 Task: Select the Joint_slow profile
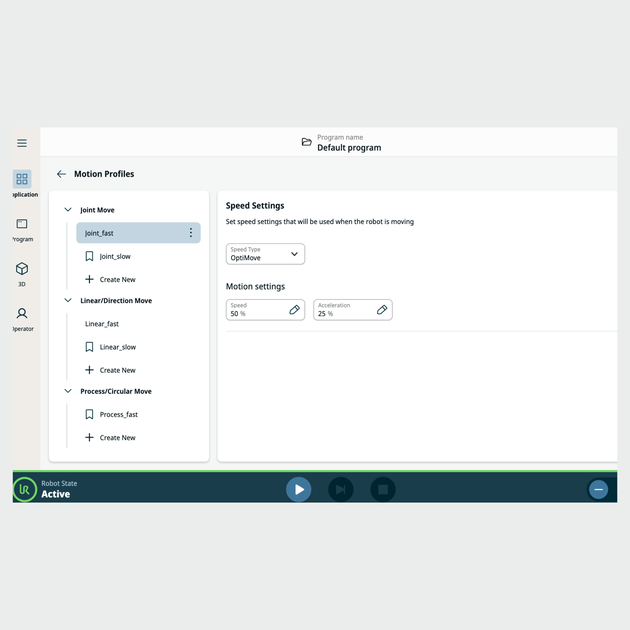click(115, 256)
